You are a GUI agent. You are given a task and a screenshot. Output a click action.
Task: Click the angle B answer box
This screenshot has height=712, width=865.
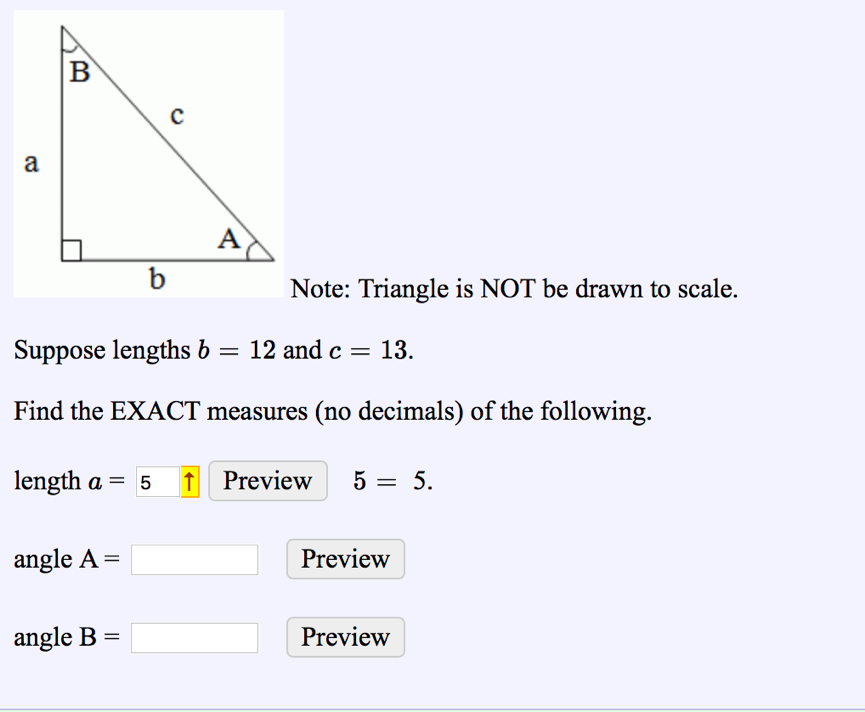click(194, 637)
